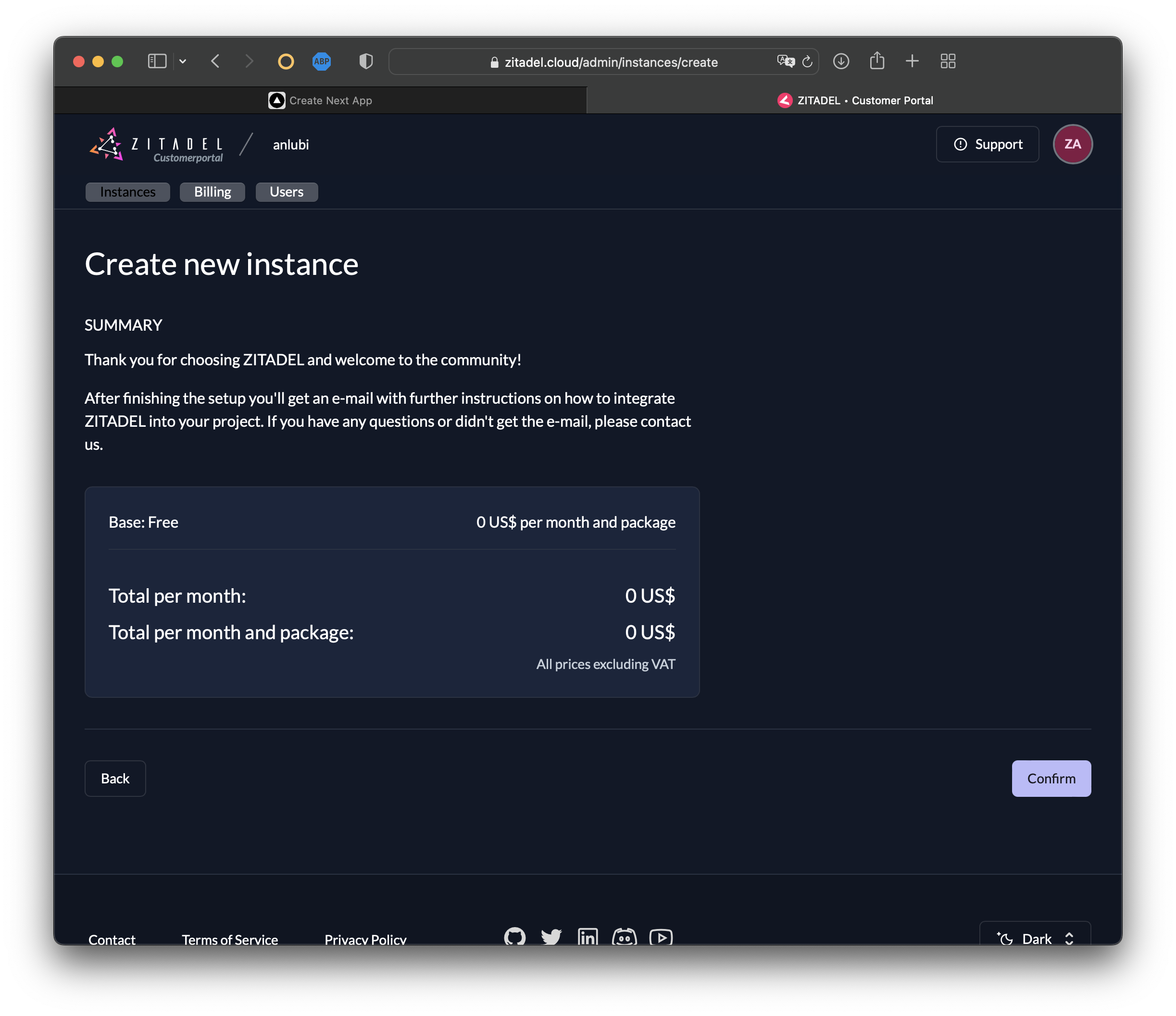Image resolution: width=1176 pixels, height=1016 pixels.
Task: Click the ZITADEL Customerportal logo
Action: point(156,145)
